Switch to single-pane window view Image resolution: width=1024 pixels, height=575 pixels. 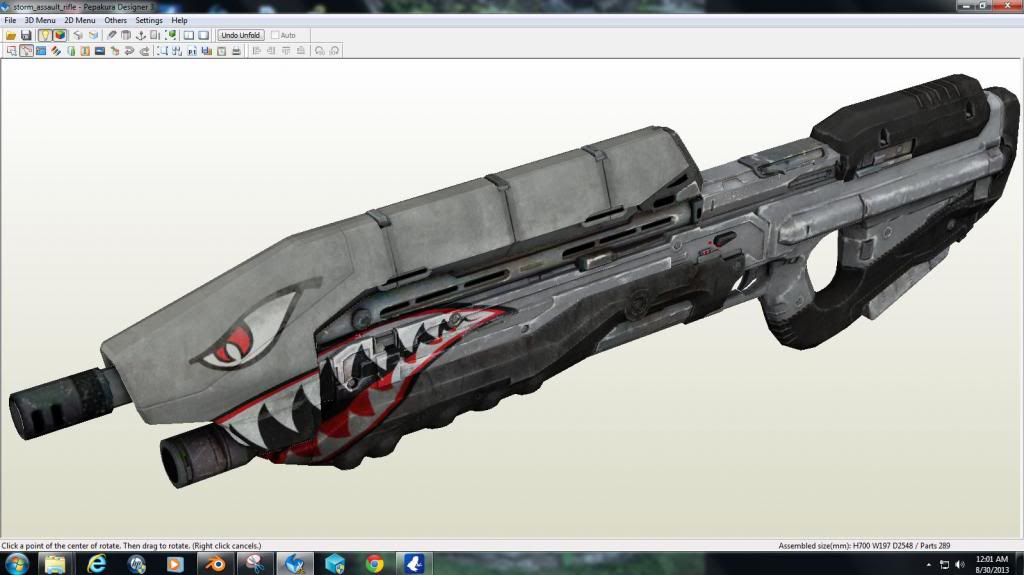(204, 35)
